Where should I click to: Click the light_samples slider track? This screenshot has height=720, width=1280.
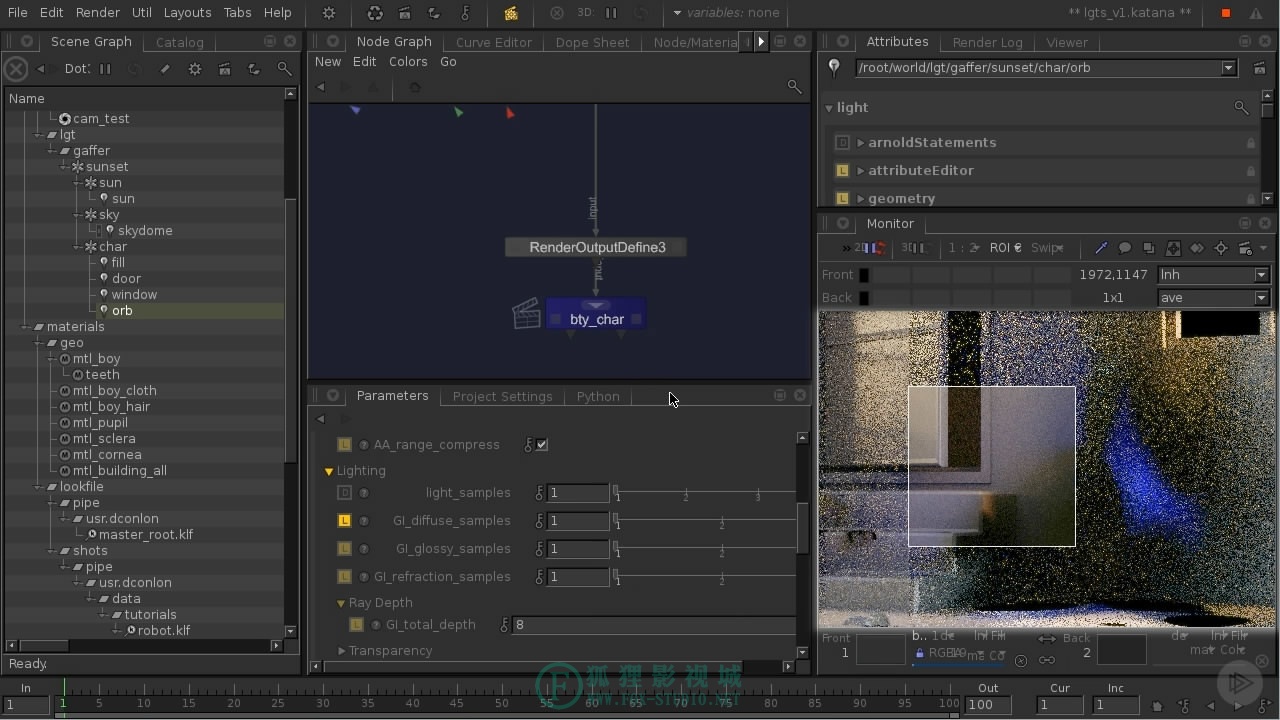704,493
